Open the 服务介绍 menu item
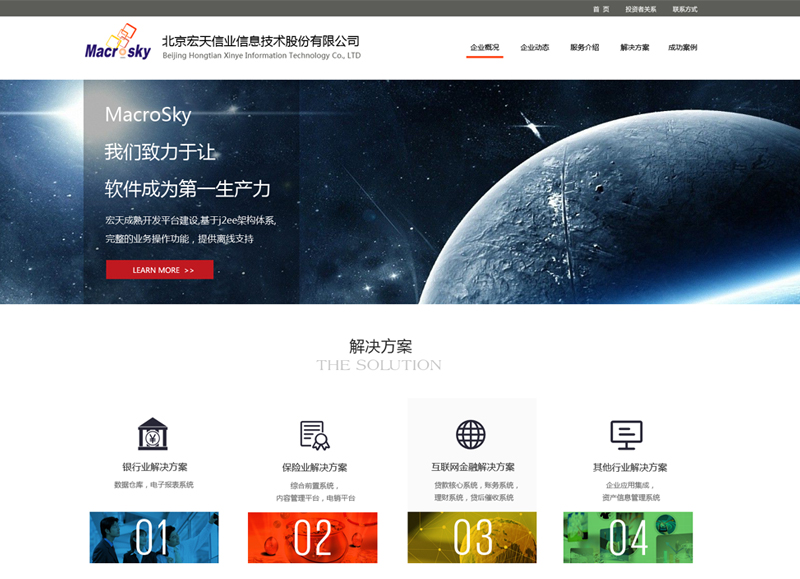Viewport: 800px width, 579px height. pos(584,45)
